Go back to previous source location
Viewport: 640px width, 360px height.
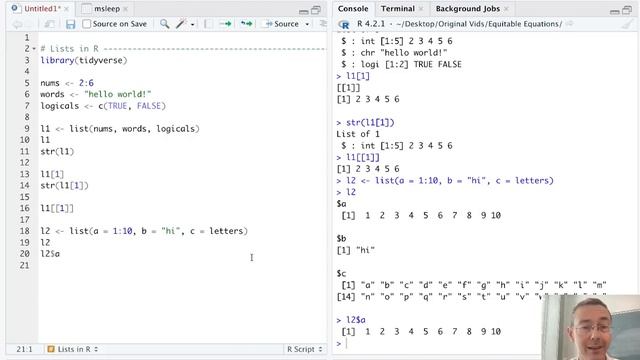click(x=17, y=24)
